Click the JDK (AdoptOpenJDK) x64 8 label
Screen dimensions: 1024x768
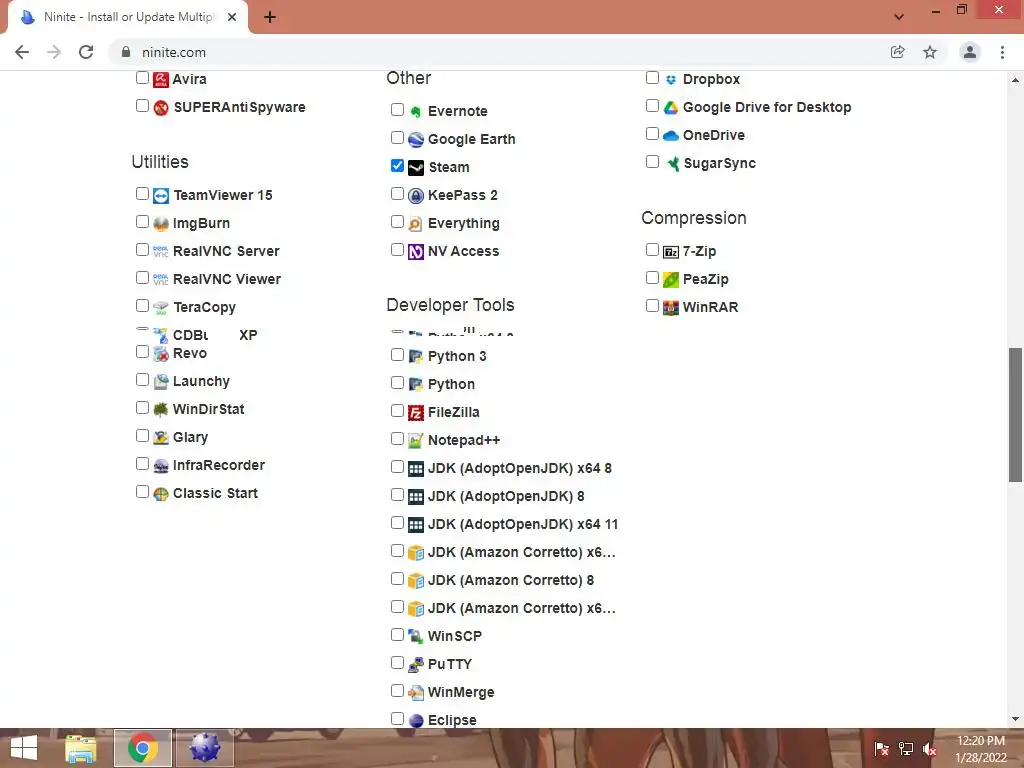tap(520, 468)
